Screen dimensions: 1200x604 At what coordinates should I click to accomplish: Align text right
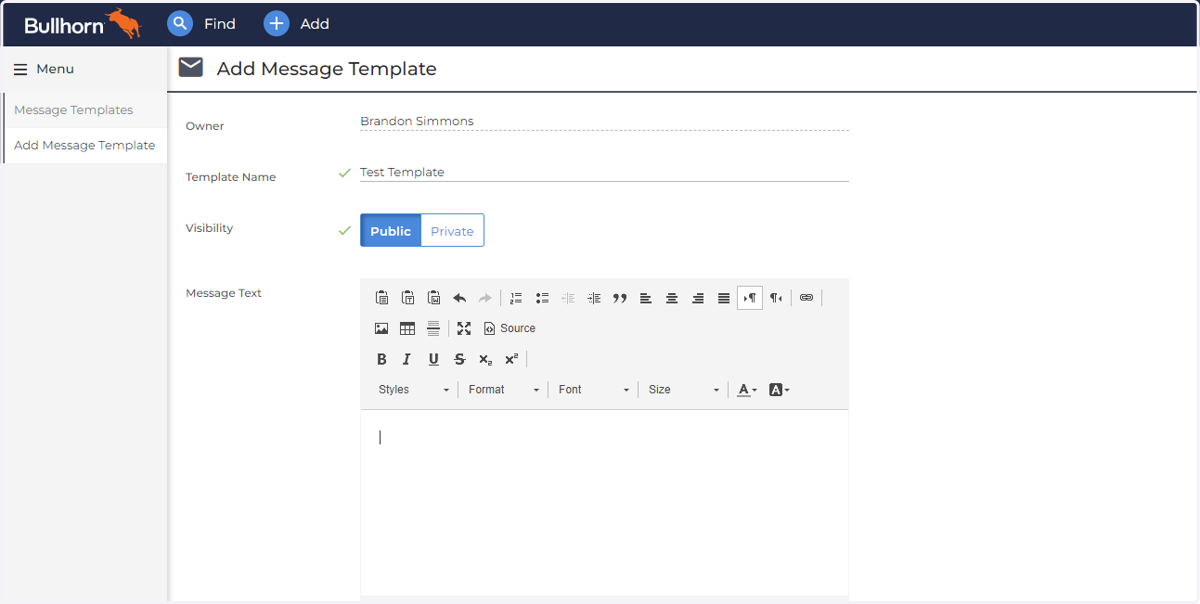point(698,298)
